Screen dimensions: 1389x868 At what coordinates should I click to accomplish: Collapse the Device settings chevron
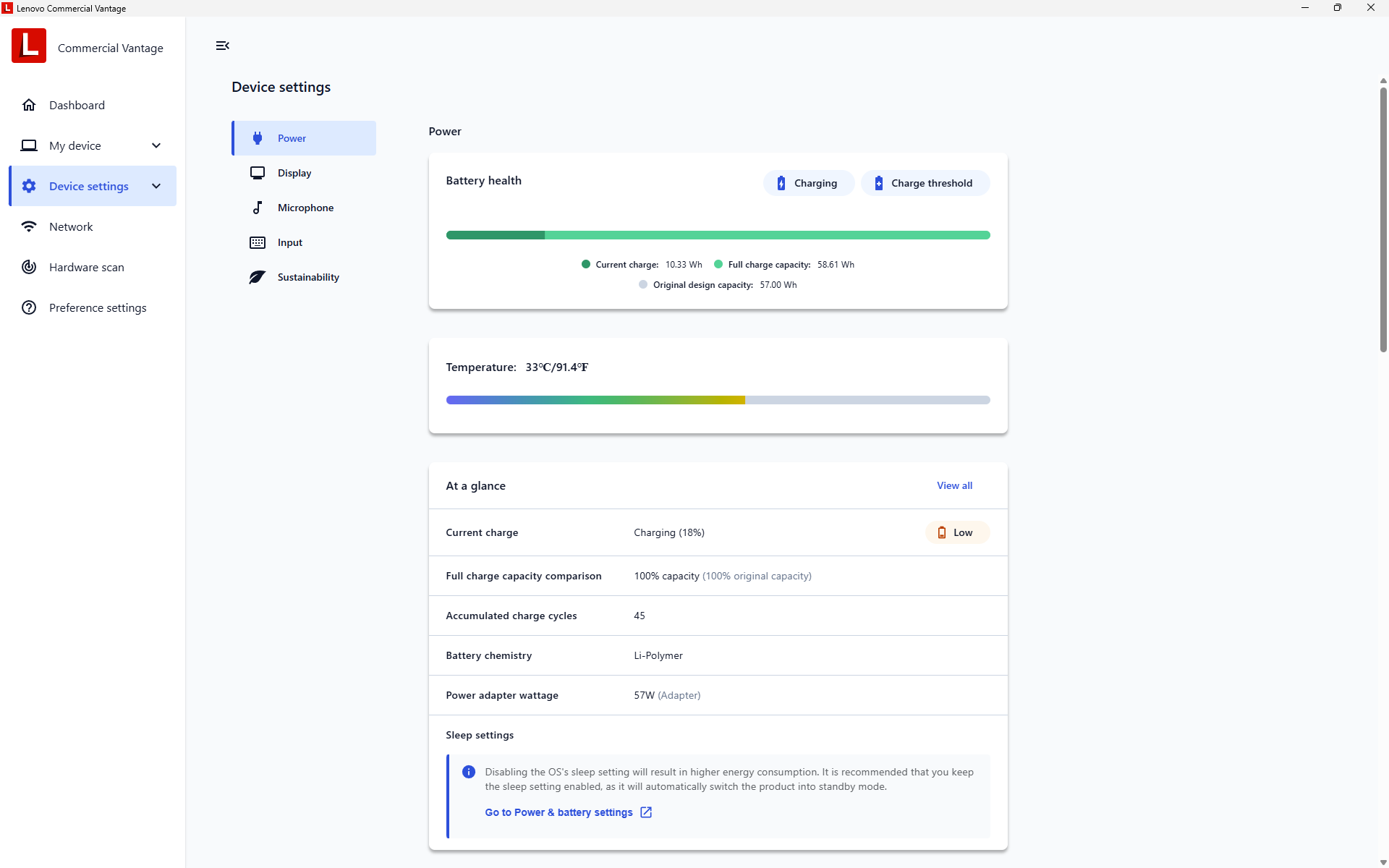(156, 186)
